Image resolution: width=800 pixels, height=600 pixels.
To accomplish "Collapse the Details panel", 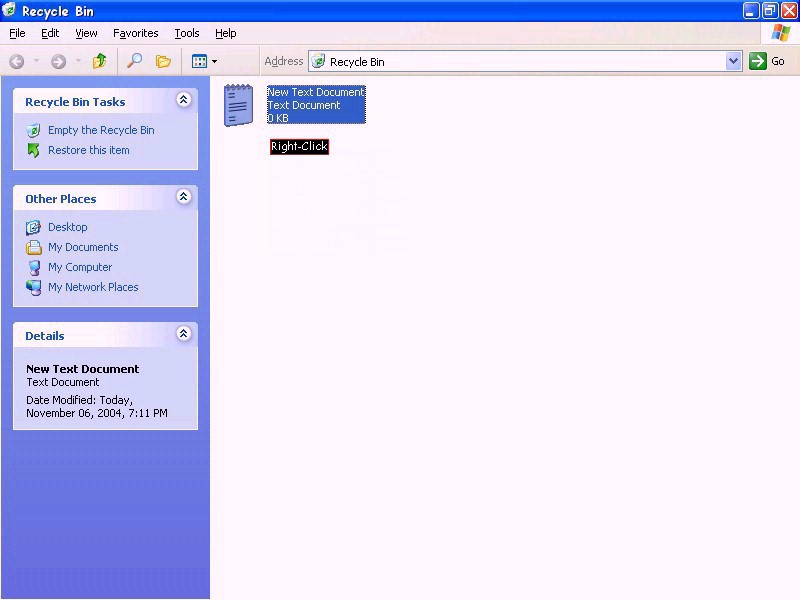I will pyautogui.click(x=184, y=334).
